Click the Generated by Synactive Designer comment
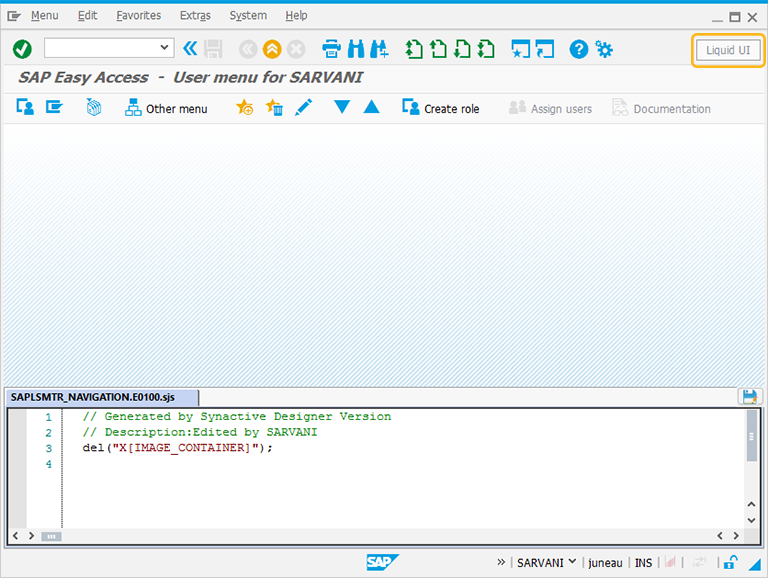This screenshot has height=578, width=768. [237, 416]
